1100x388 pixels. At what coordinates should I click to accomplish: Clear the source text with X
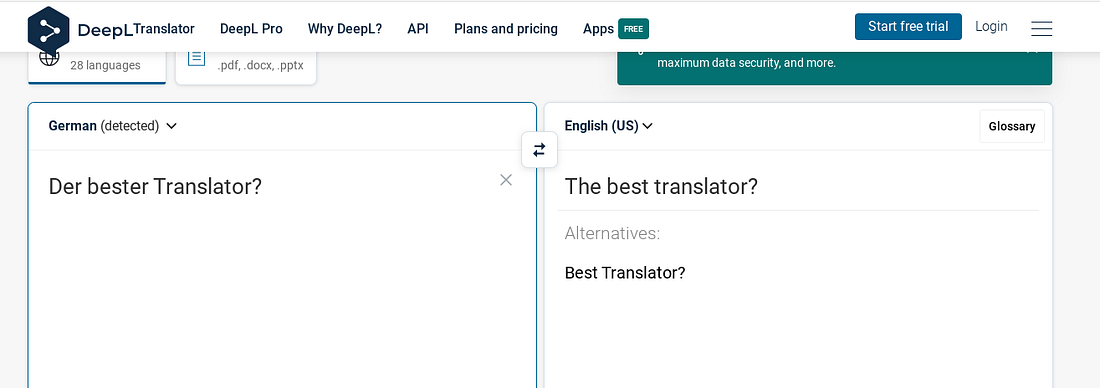[506, 180]
